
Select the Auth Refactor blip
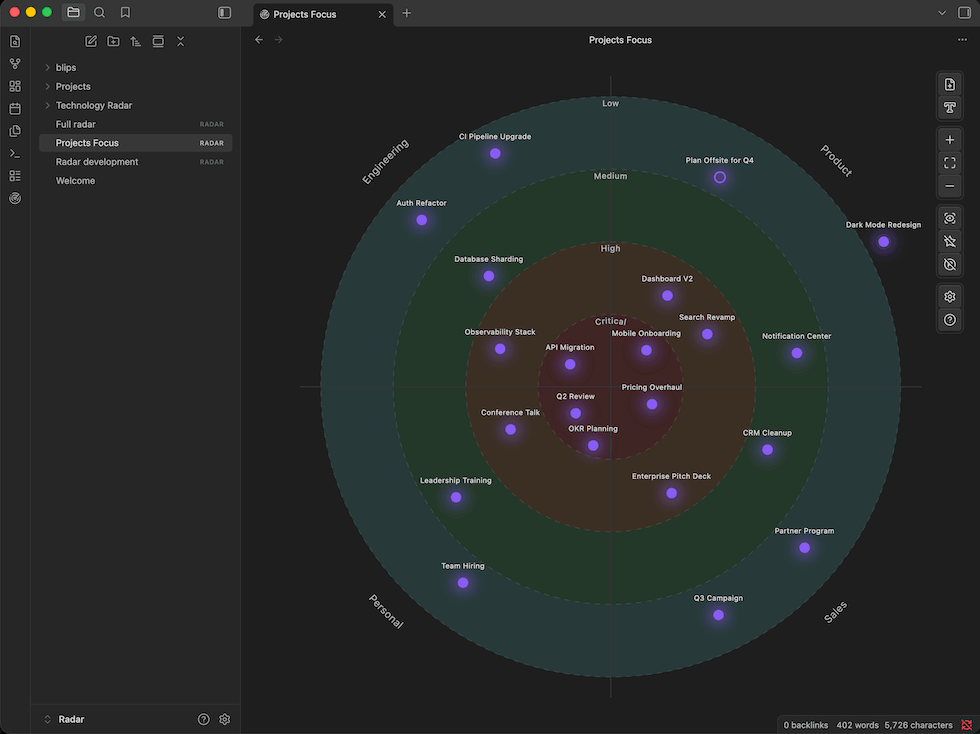(x=422, y=219)
